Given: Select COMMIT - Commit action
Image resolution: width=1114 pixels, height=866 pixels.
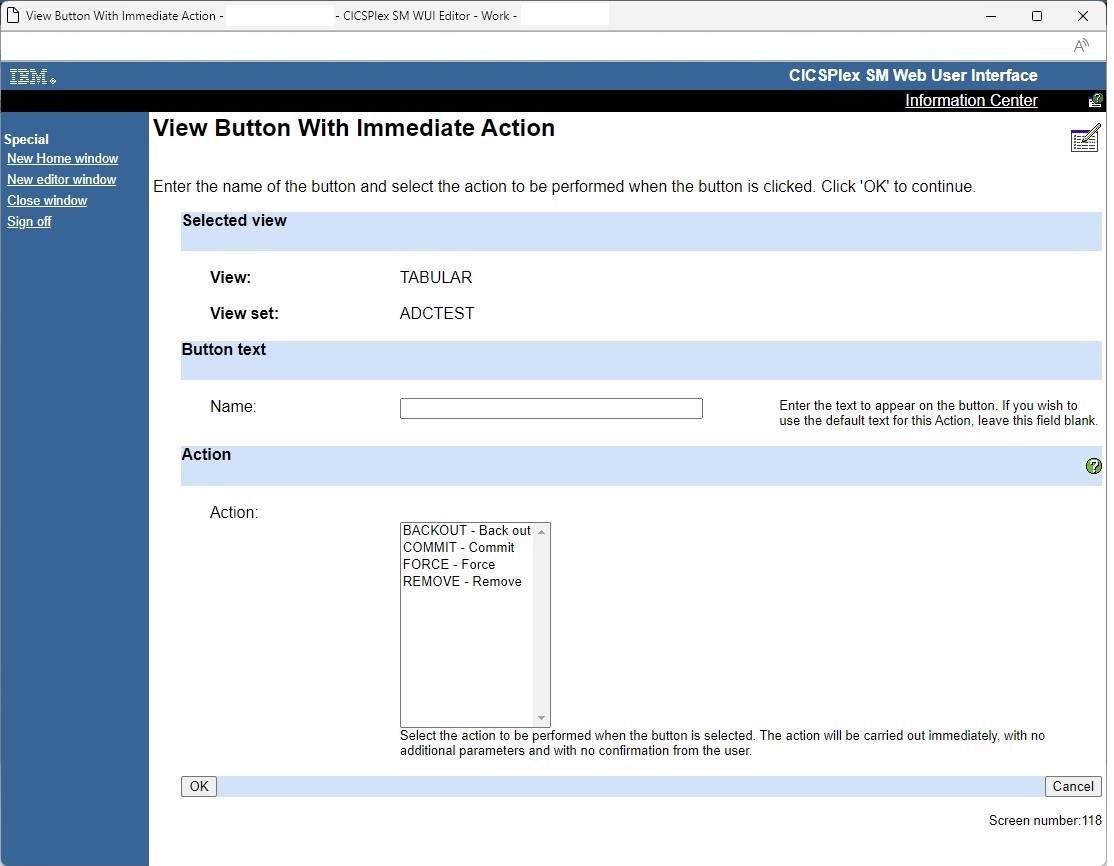Looking at the screenshot, I should tap(467, 548).
